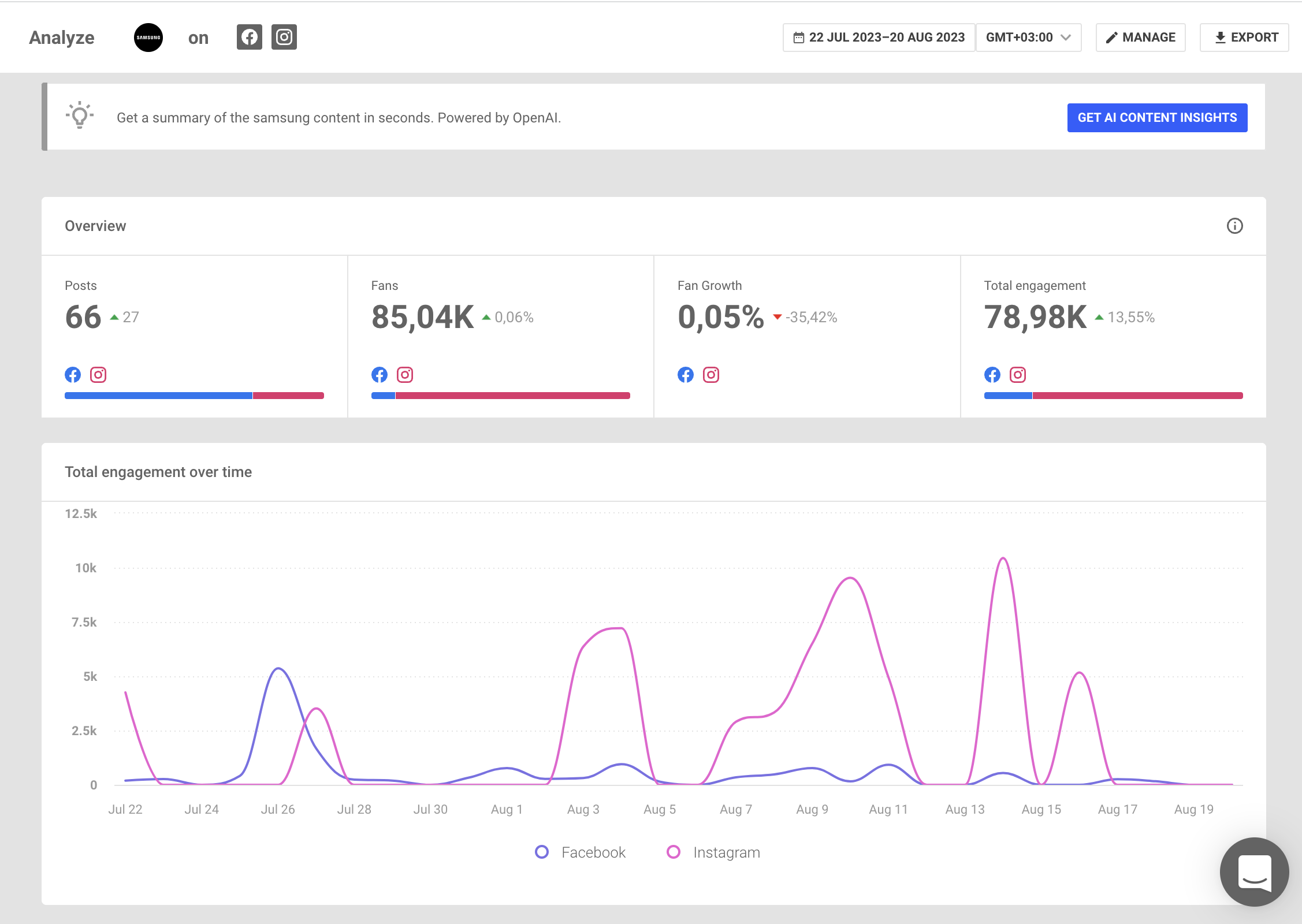Click the Jul 26 axis label
The height and width of the screenshot is (924, 1302).
point(278,809)
